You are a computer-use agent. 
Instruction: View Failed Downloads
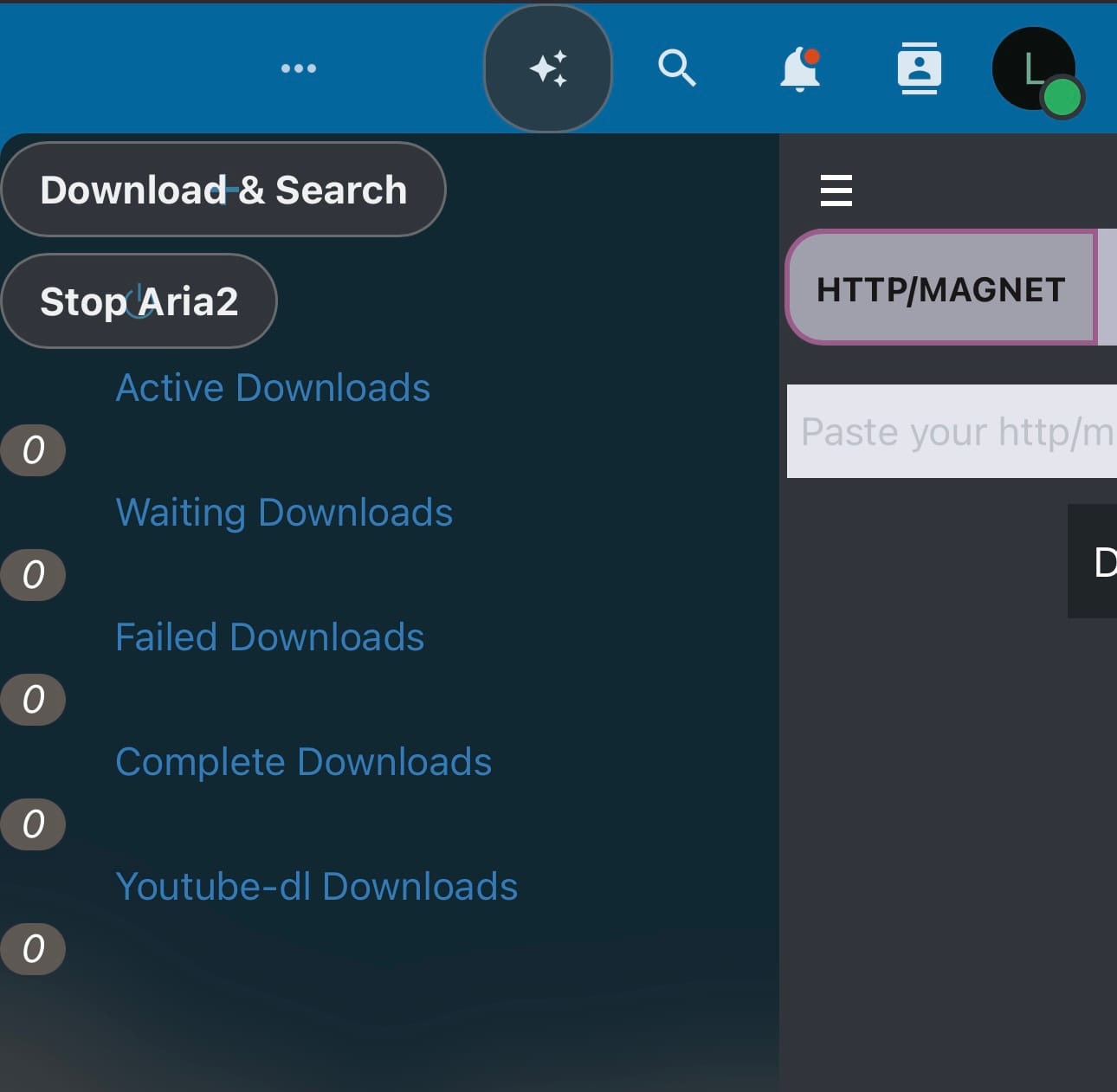tap(269, 637)
